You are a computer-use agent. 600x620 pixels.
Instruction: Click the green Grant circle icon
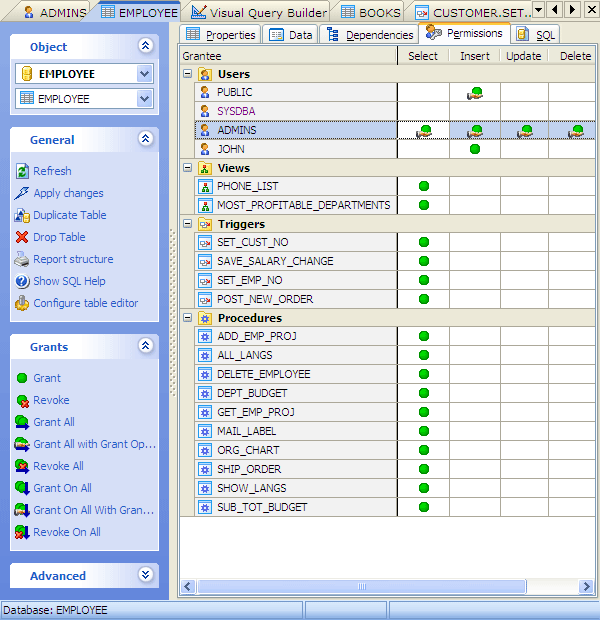coord(22,378)
